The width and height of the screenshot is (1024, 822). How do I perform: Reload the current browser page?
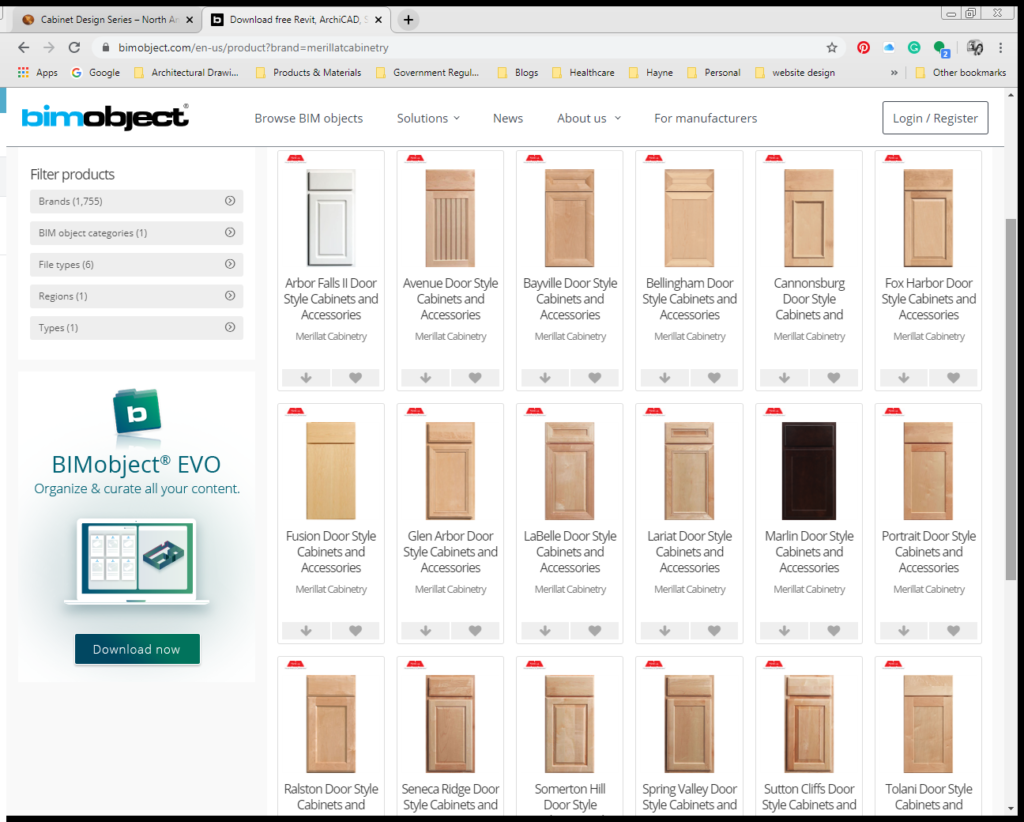point(74,47)
